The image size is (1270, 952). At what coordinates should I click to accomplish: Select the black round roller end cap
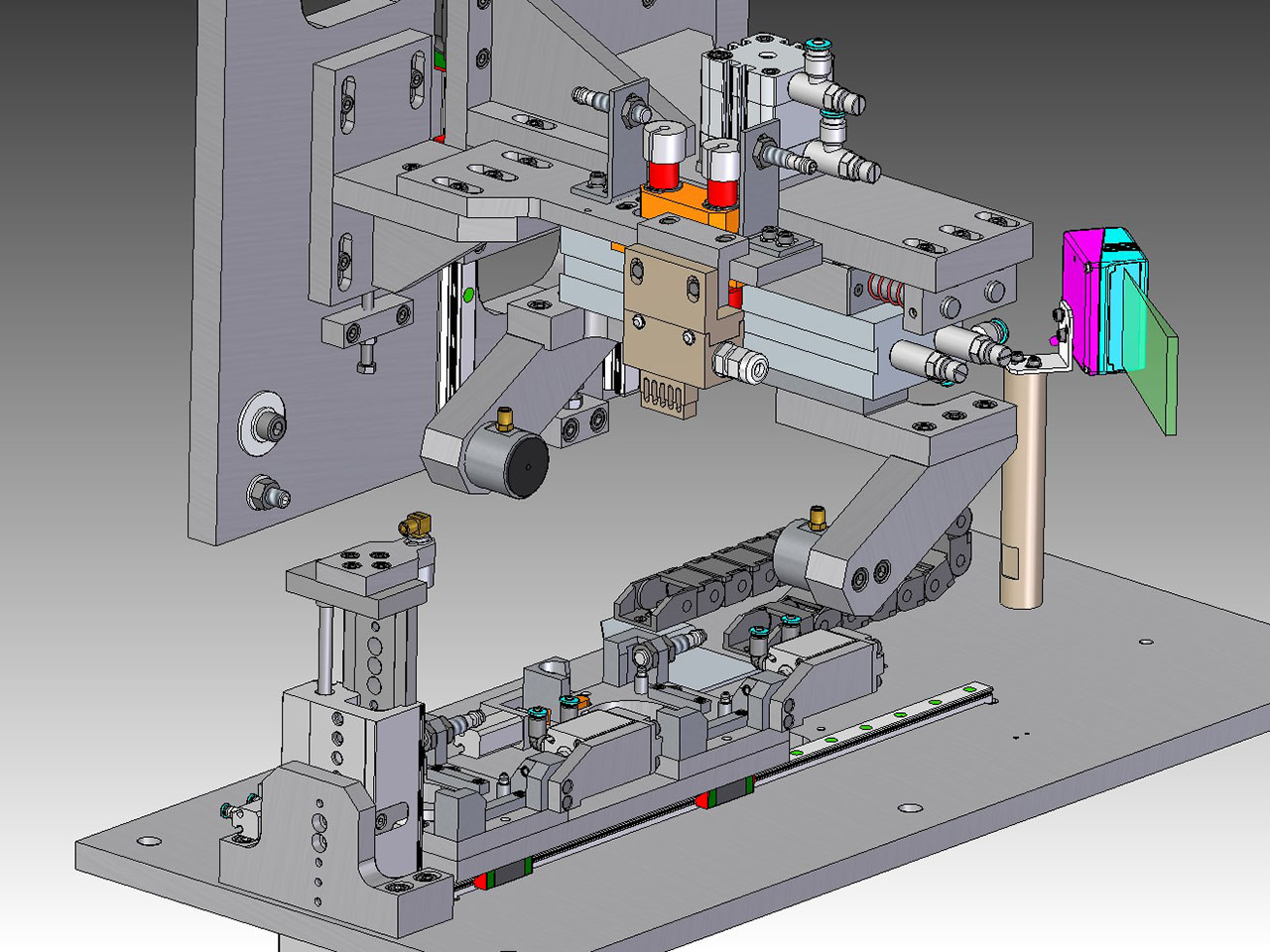click(x=525, y=466)
